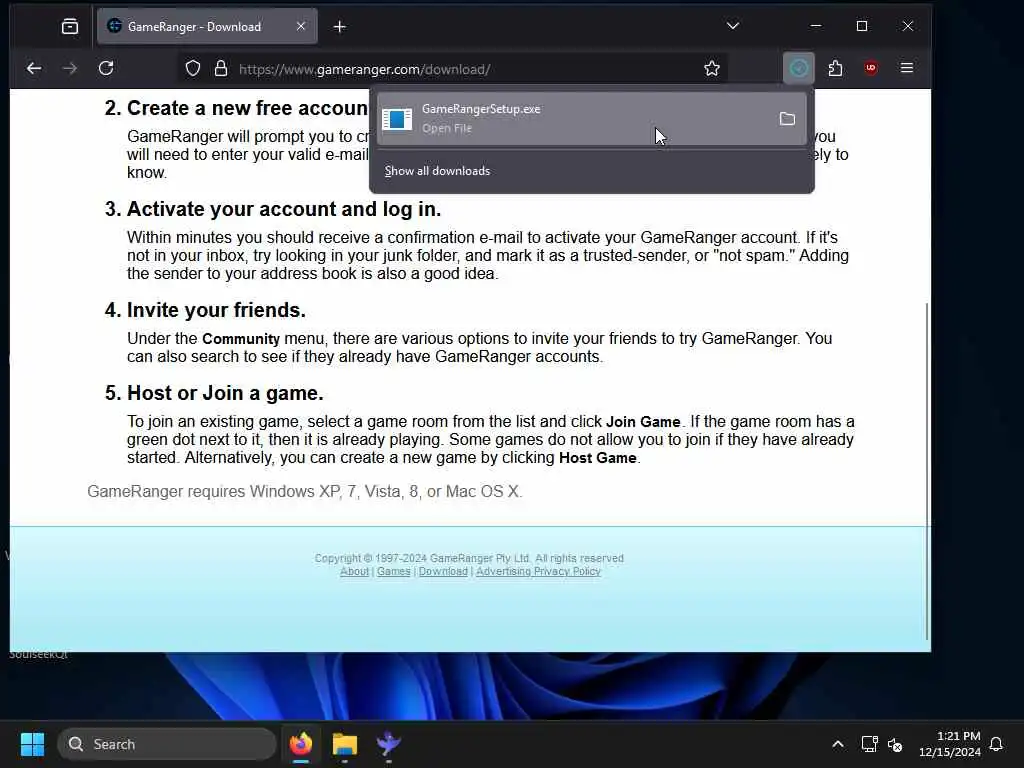Open the Extensions puzzle icon
This screenshot has height=768, width=1024.
pos(835,68)
